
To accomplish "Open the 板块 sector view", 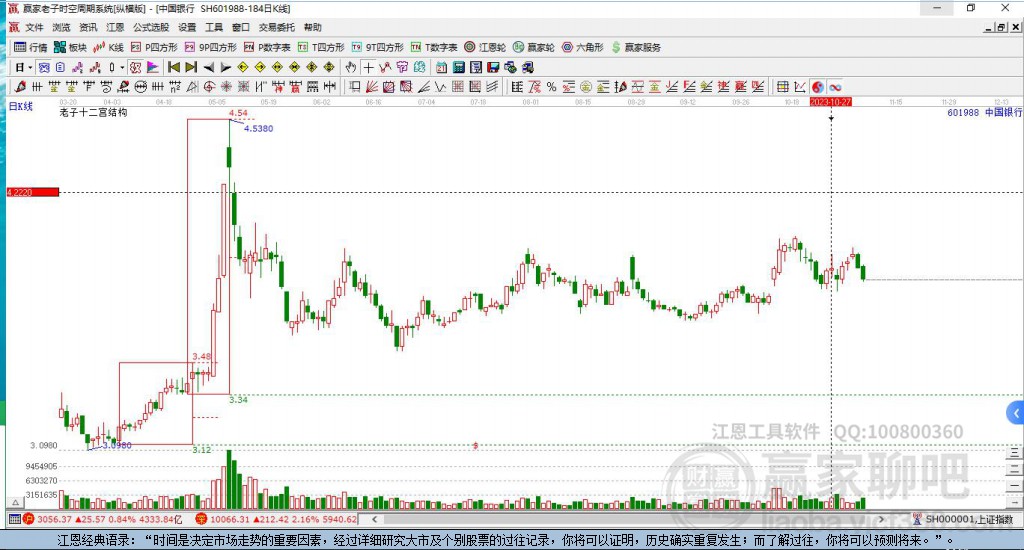I will pos(70,47).
